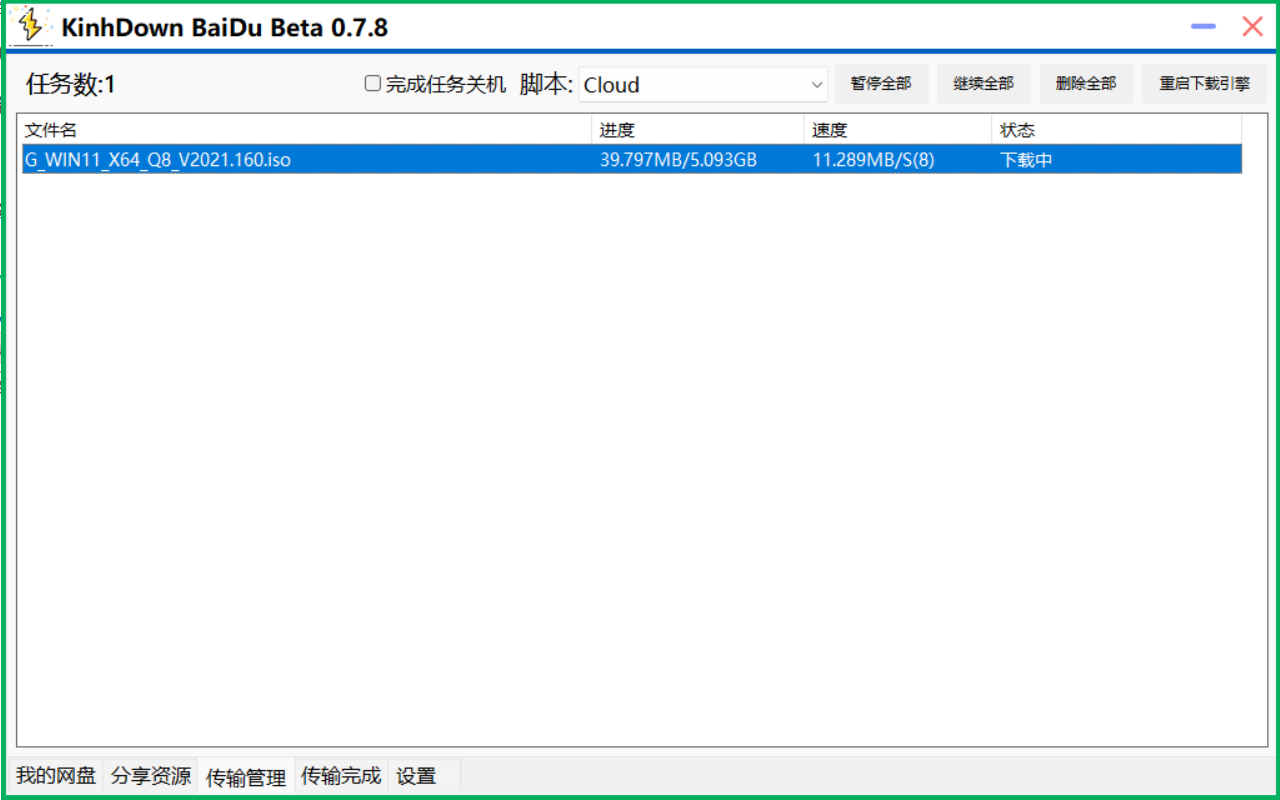Click status cell 下载中

point(1026,159)
